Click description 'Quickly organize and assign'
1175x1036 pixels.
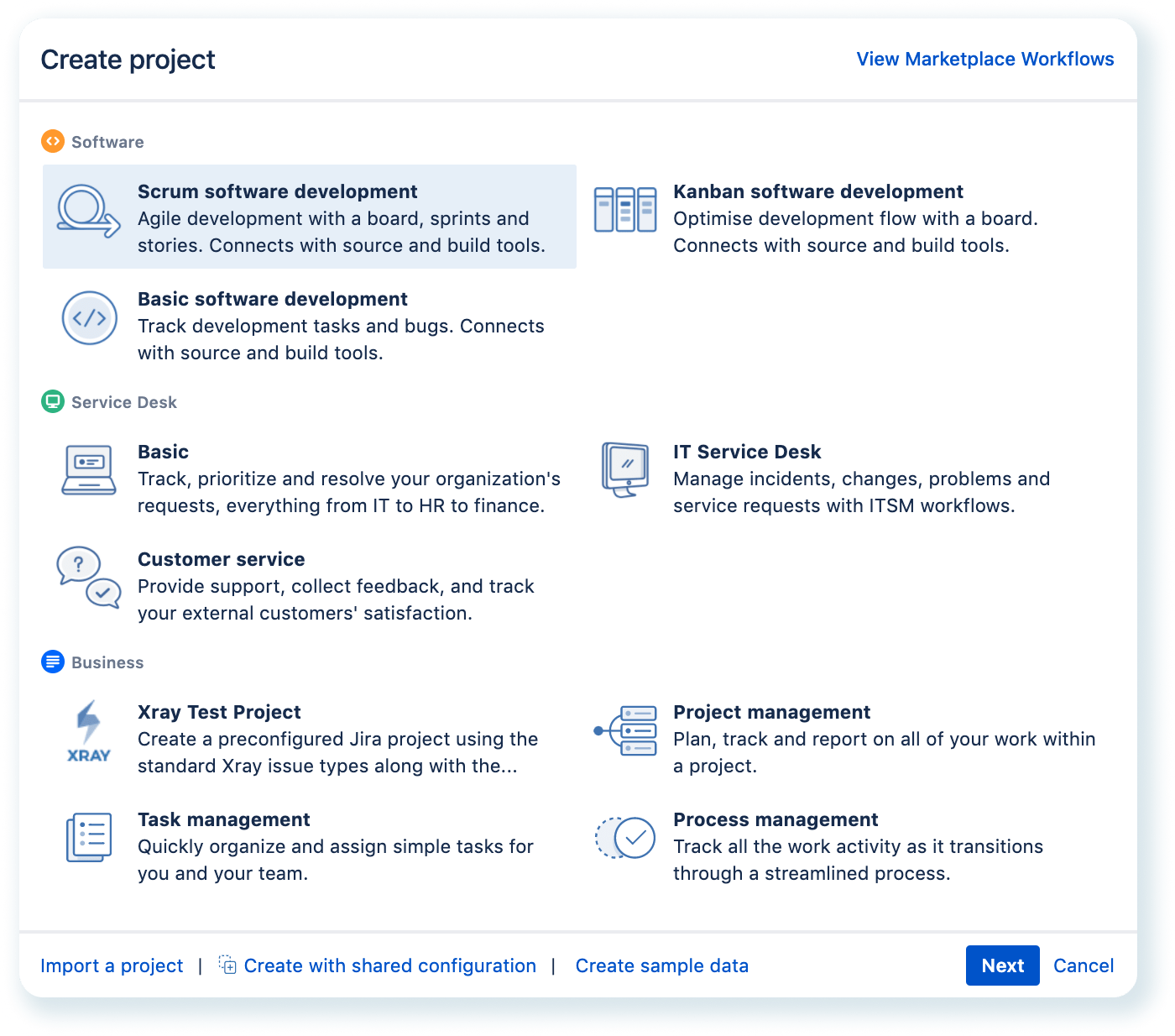coord(336,860)
